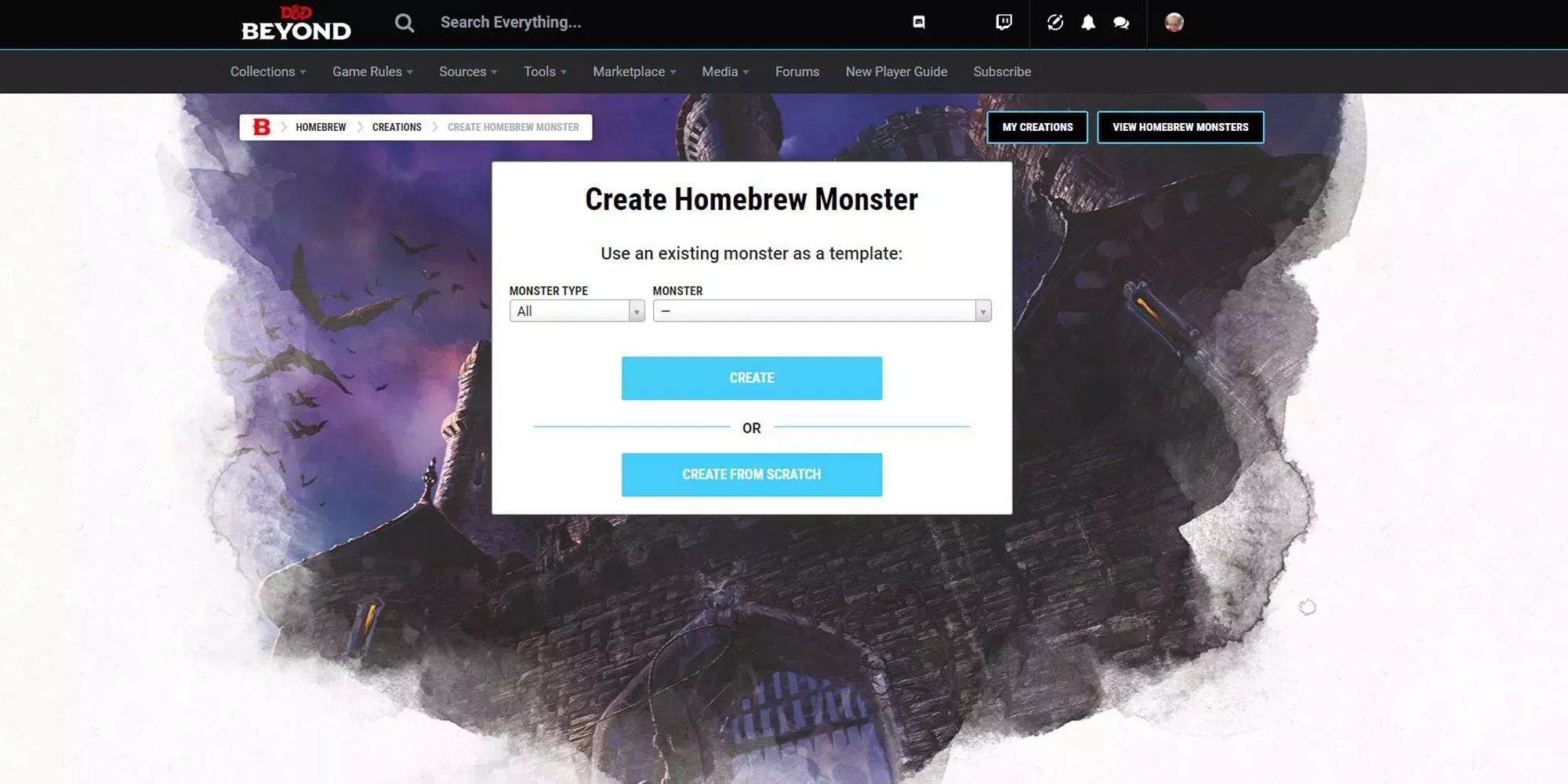Go to the Creations breadcrumb link

(397, 127)
